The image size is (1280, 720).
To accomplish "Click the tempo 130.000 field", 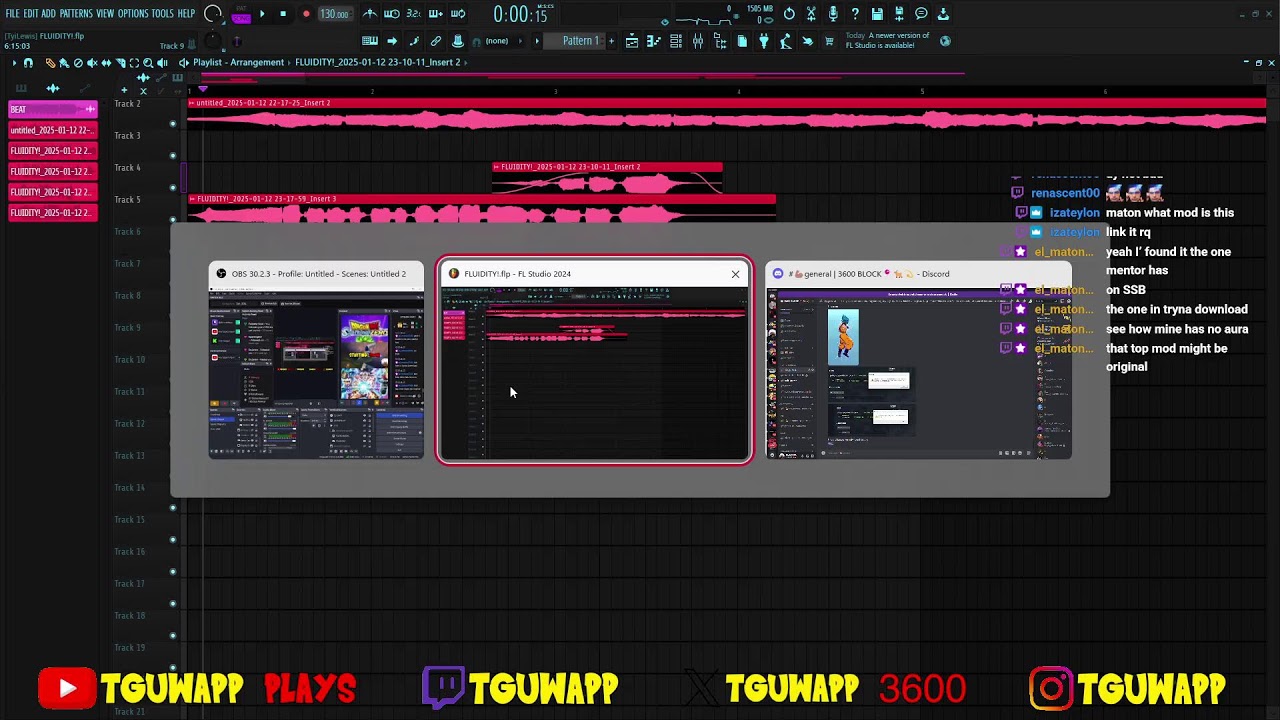I will [334, 14].
